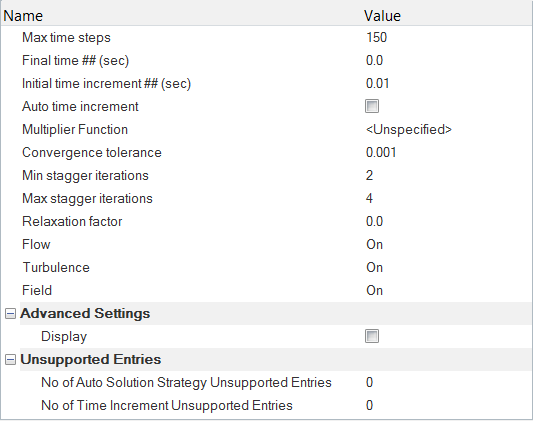Image resolution: width=533 pixels, height=421 pixels.
Task: Change the Turbulence setting On value
Action: (x=374, y=267)
